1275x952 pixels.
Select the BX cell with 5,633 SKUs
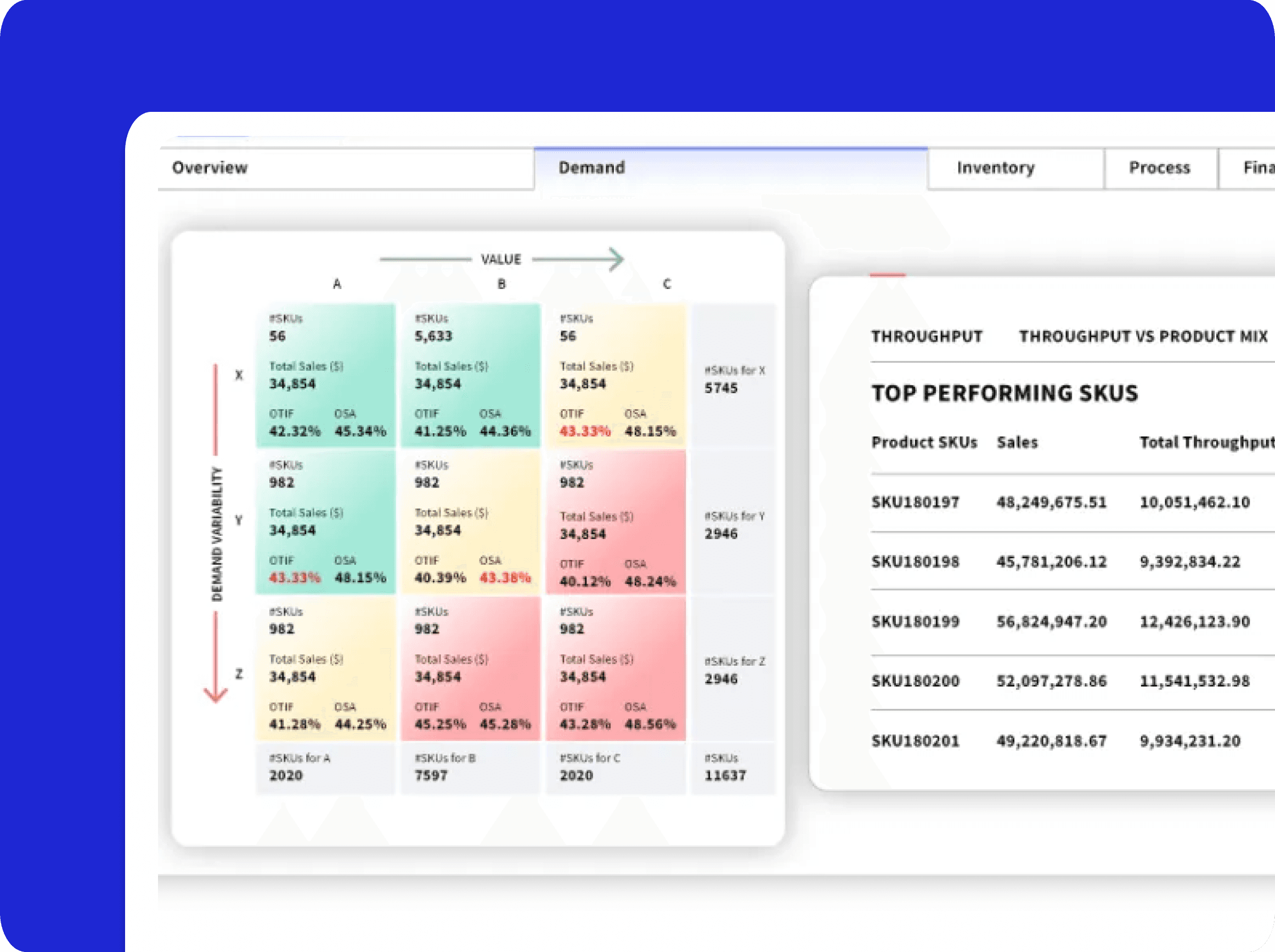(470, 376)
